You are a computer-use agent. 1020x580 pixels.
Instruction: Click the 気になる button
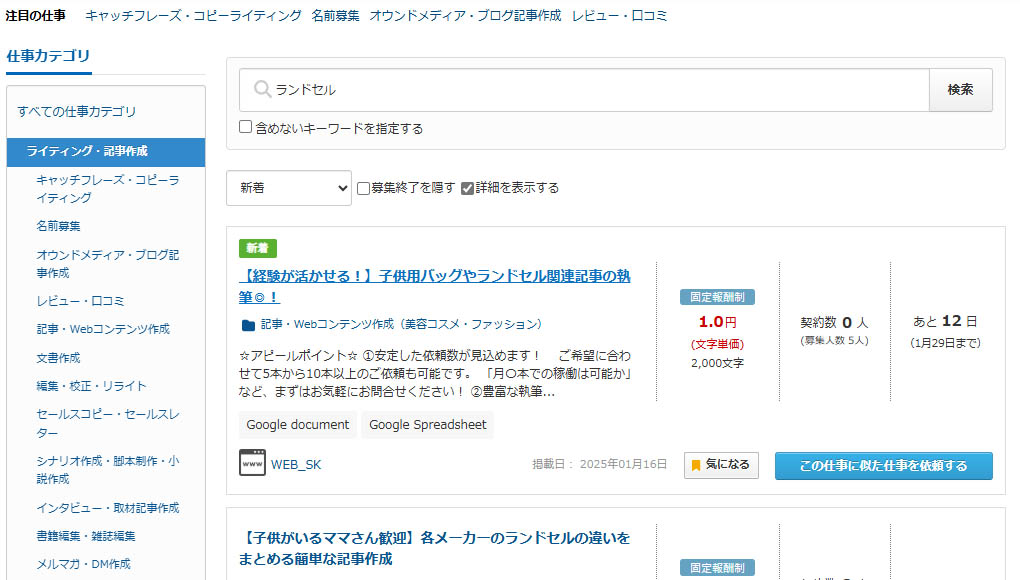[x=721, y=465]
